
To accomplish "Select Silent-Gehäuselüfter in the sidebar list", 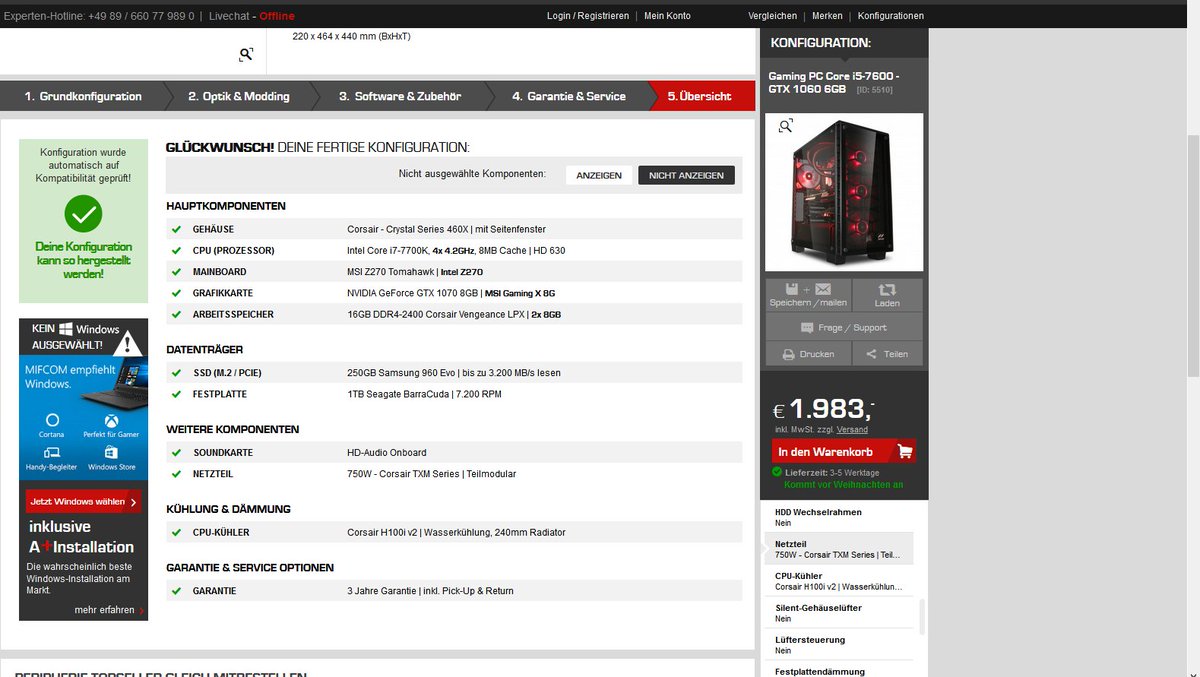I will coord(839,613).
